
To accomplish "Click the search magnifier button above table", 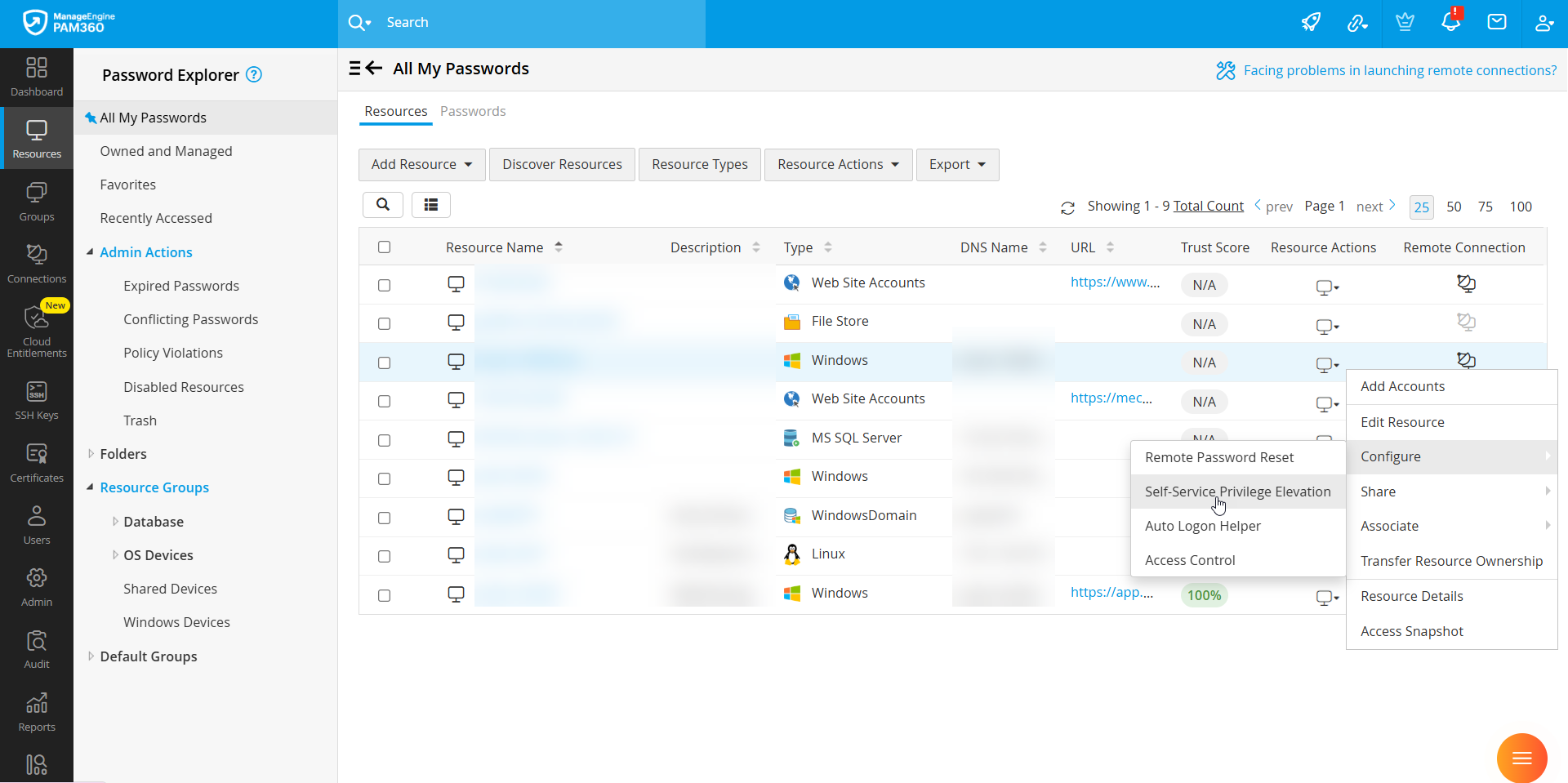I will click(382, 205).
